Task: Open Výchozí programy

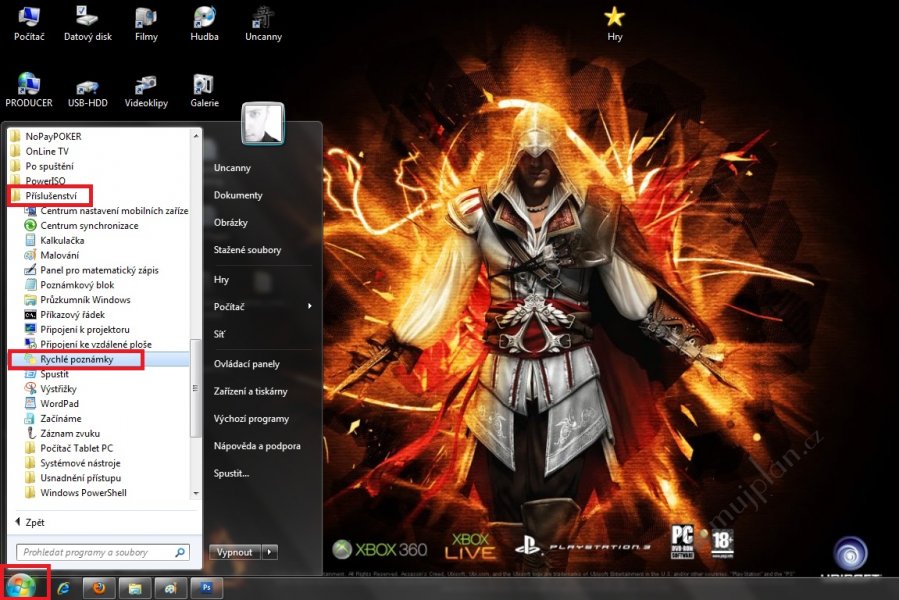Action: (x=251, y=419)
